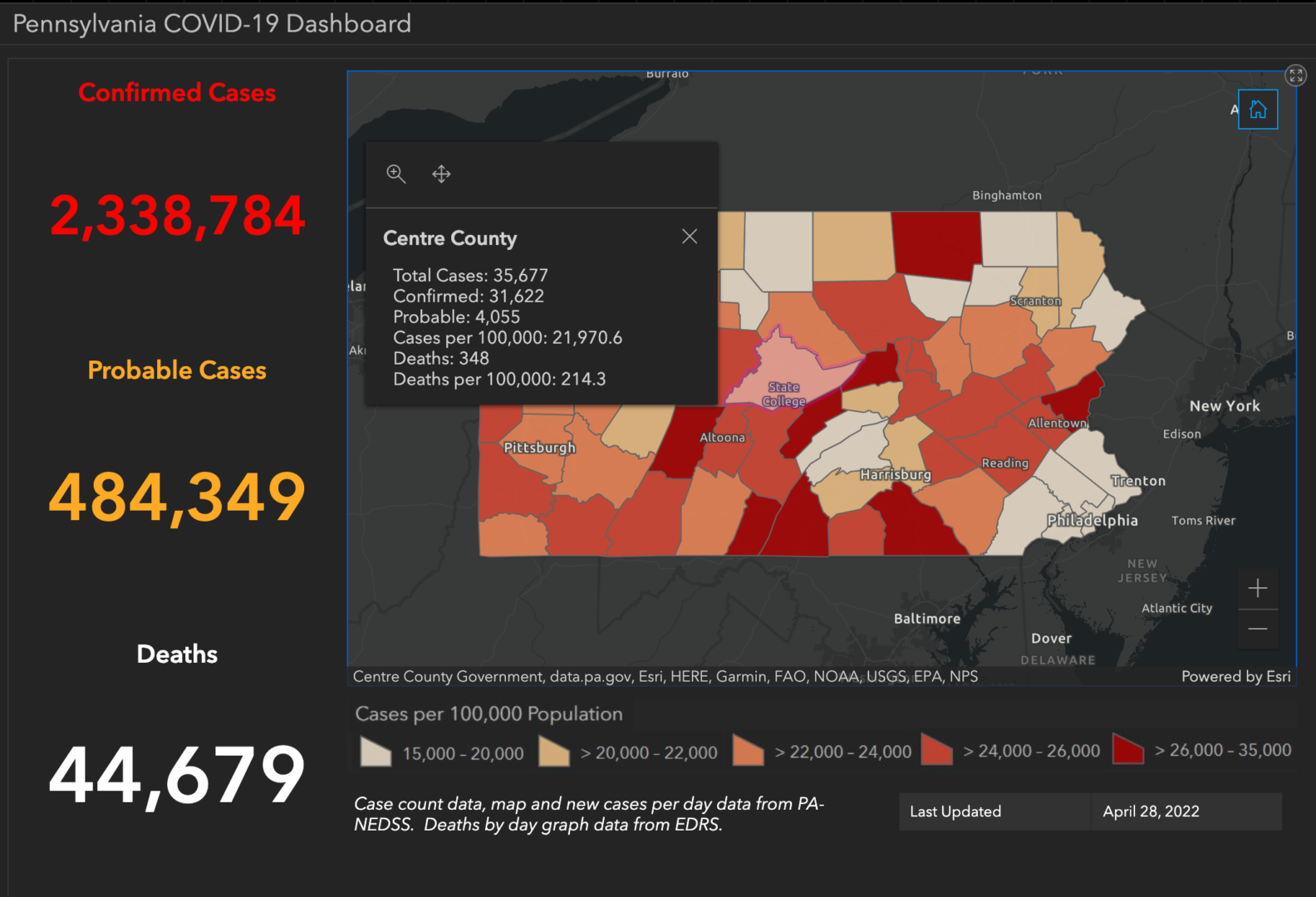Zoom out on the map with minus
This screenshot has width=1316, height=897.
pyautogui.click(x=1258, y=629)
